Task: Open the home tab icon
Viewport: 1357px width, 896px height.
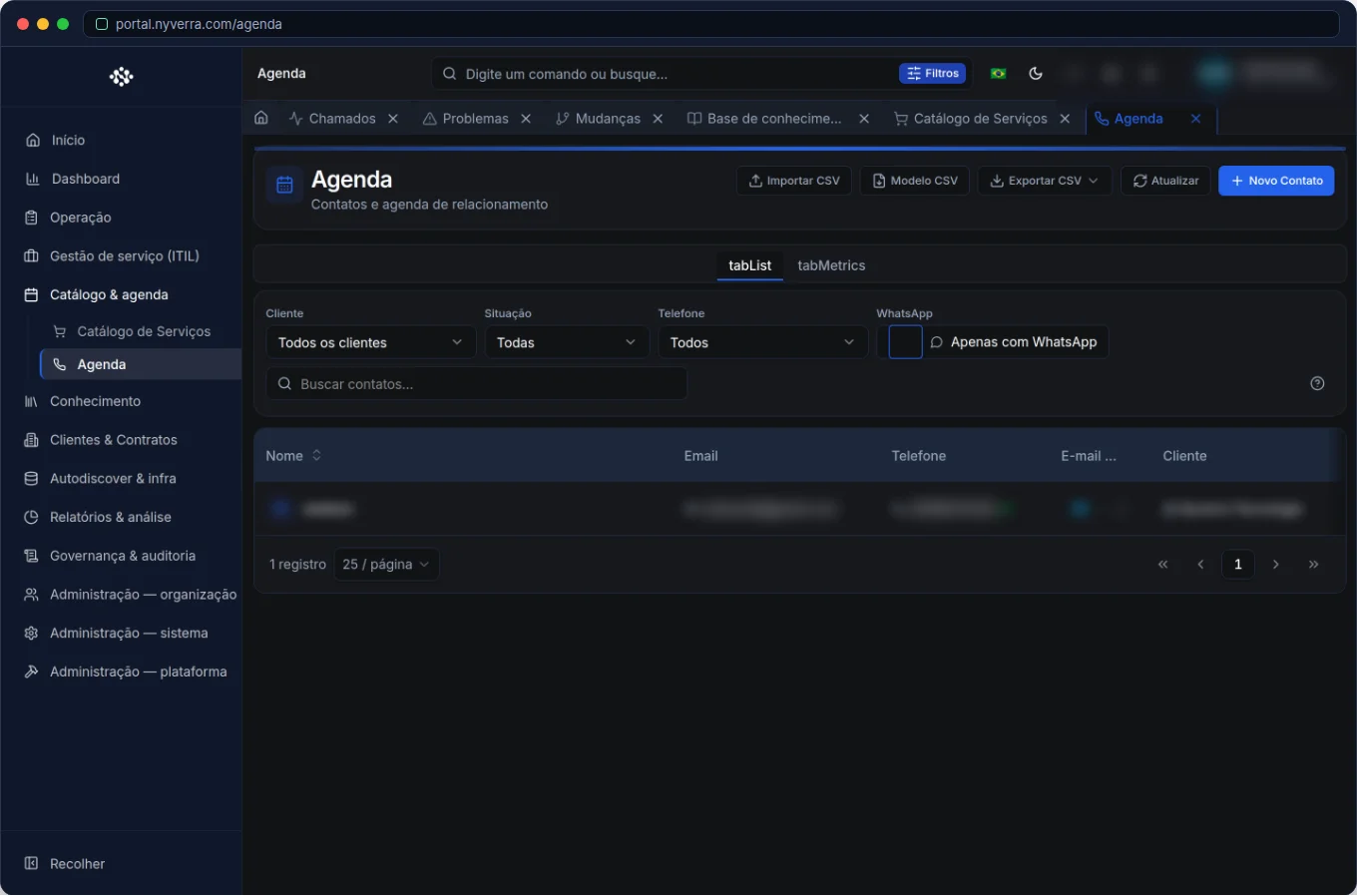Action: (261, 118)
